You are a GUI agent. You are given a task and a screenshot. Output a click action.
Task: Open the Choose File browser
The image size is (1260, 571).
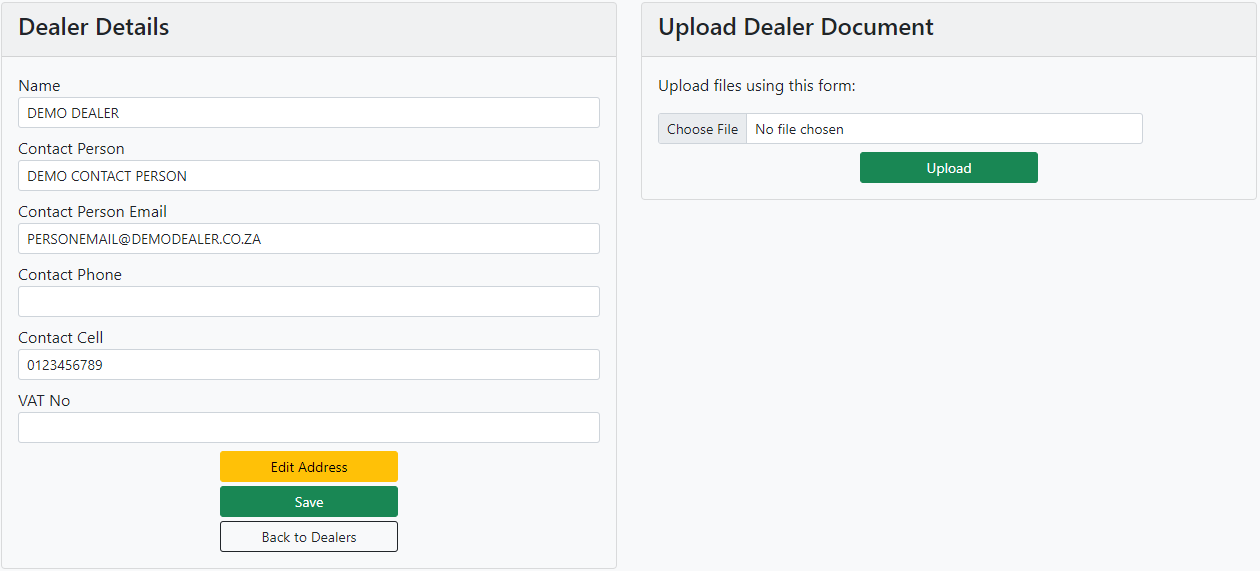point(702,129)
